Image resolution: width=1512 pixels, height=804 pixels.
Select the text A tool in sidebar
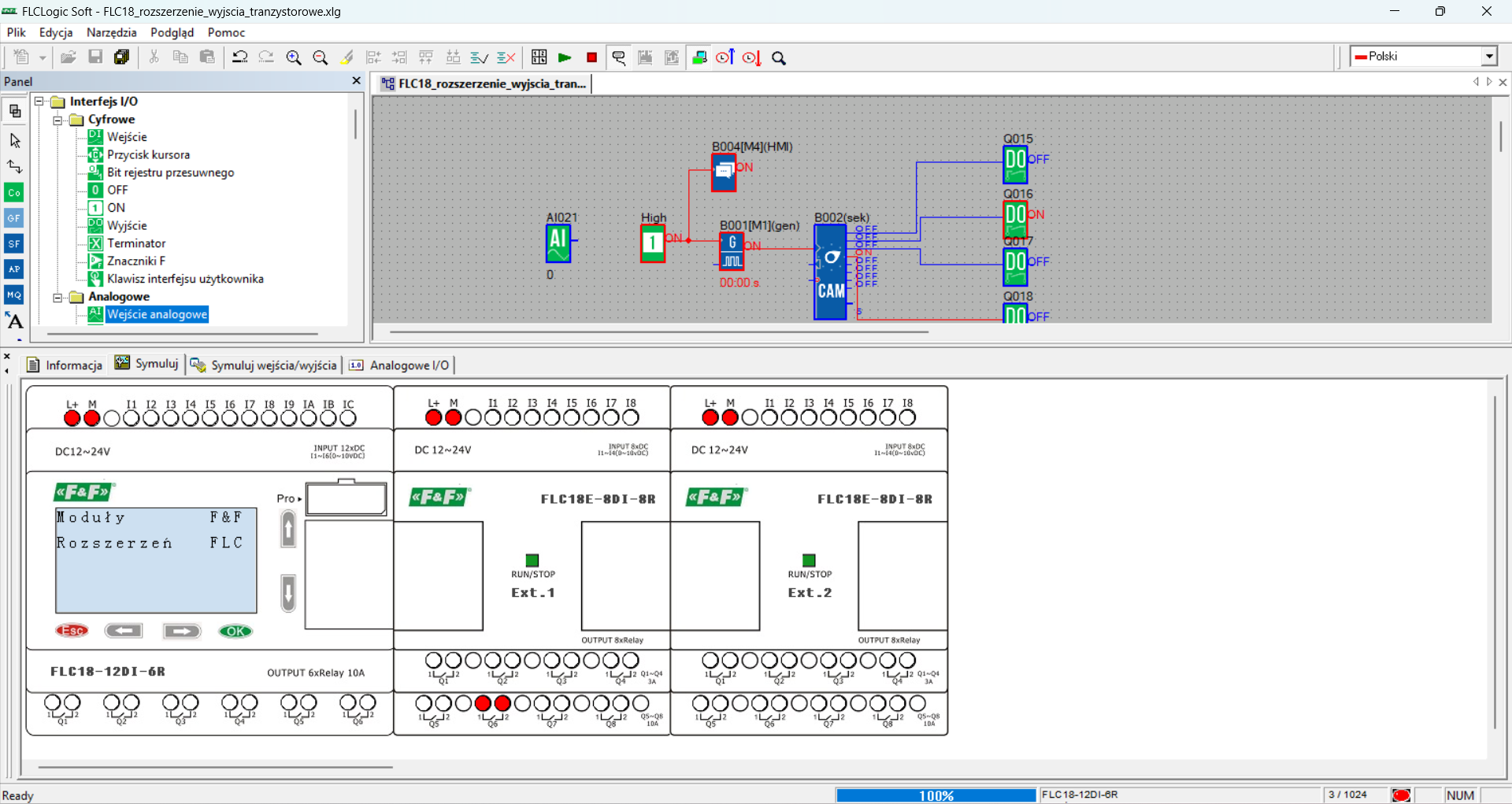point(14,320)
